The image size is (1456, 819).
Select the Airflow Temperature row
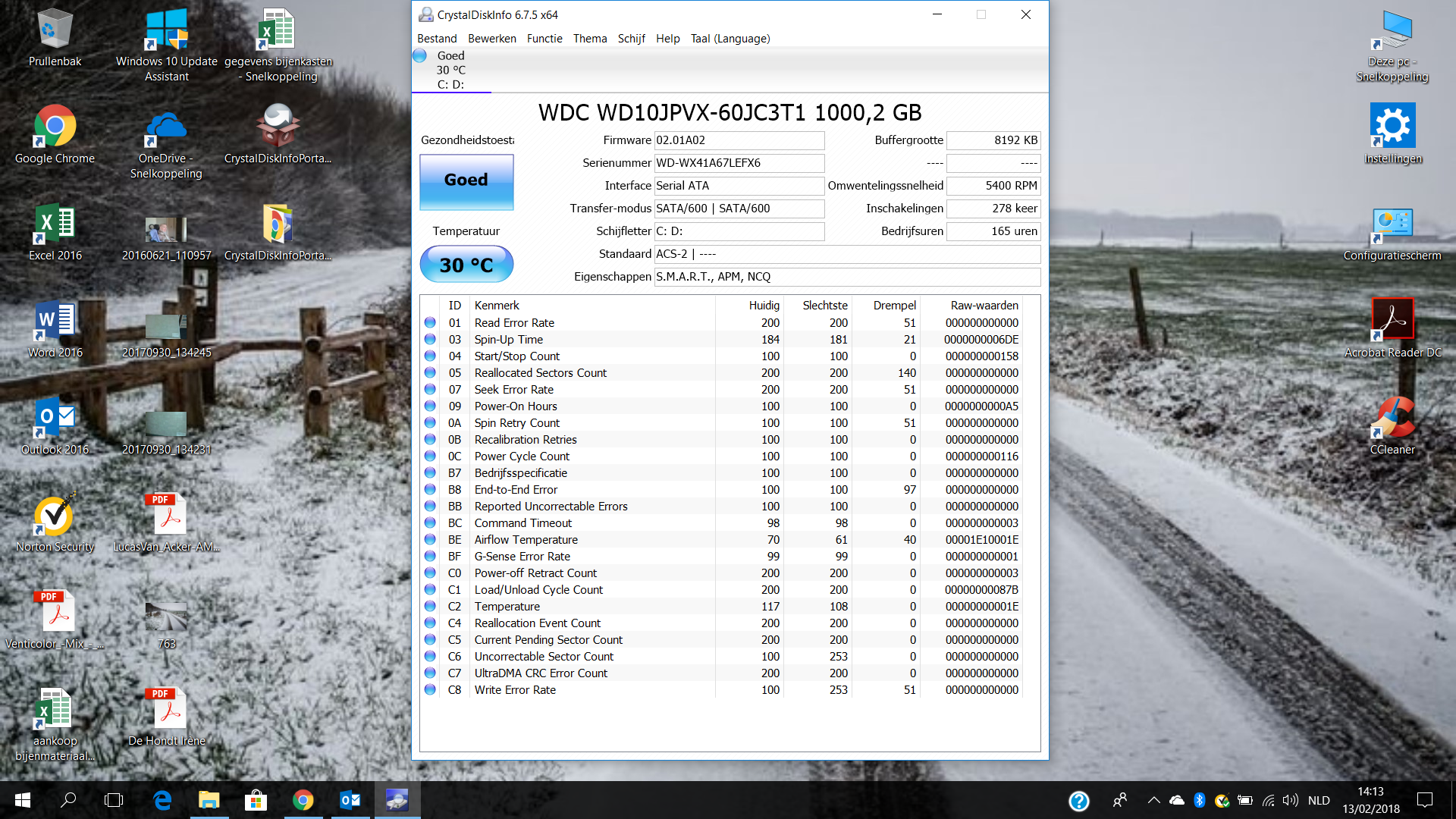(x=720, y=540)
